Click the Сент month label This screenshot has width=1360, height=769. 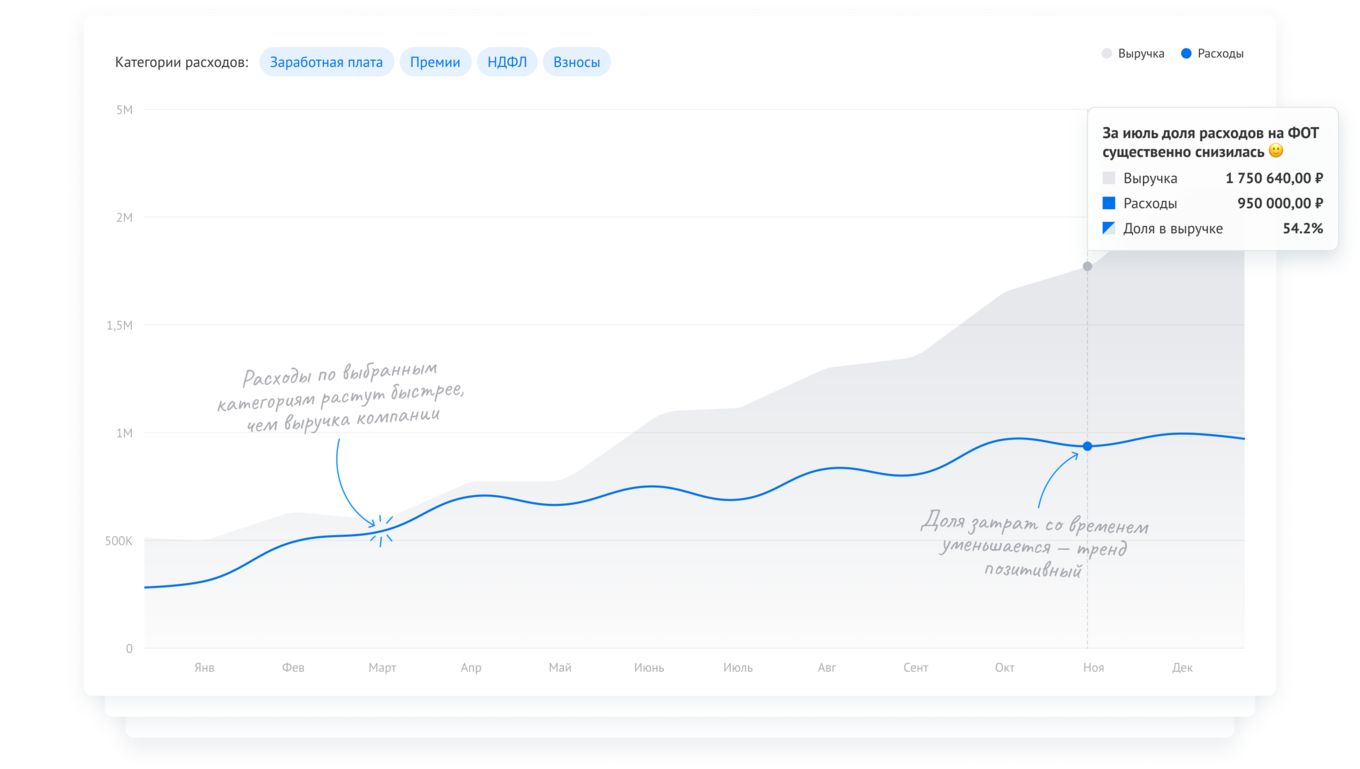[916, 667]
